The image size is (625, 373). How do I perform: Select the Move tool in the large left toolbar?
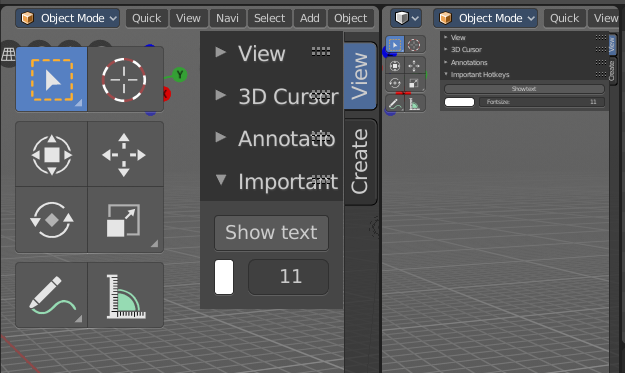(125, 154)
